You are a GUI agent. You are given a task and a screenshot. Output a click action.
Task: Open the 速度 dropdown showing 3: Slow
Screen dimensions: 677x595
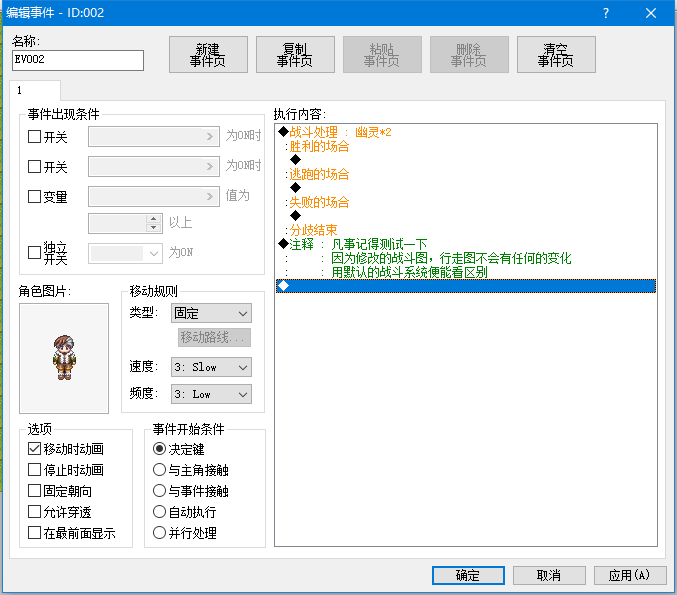click(x=211, y=367)
